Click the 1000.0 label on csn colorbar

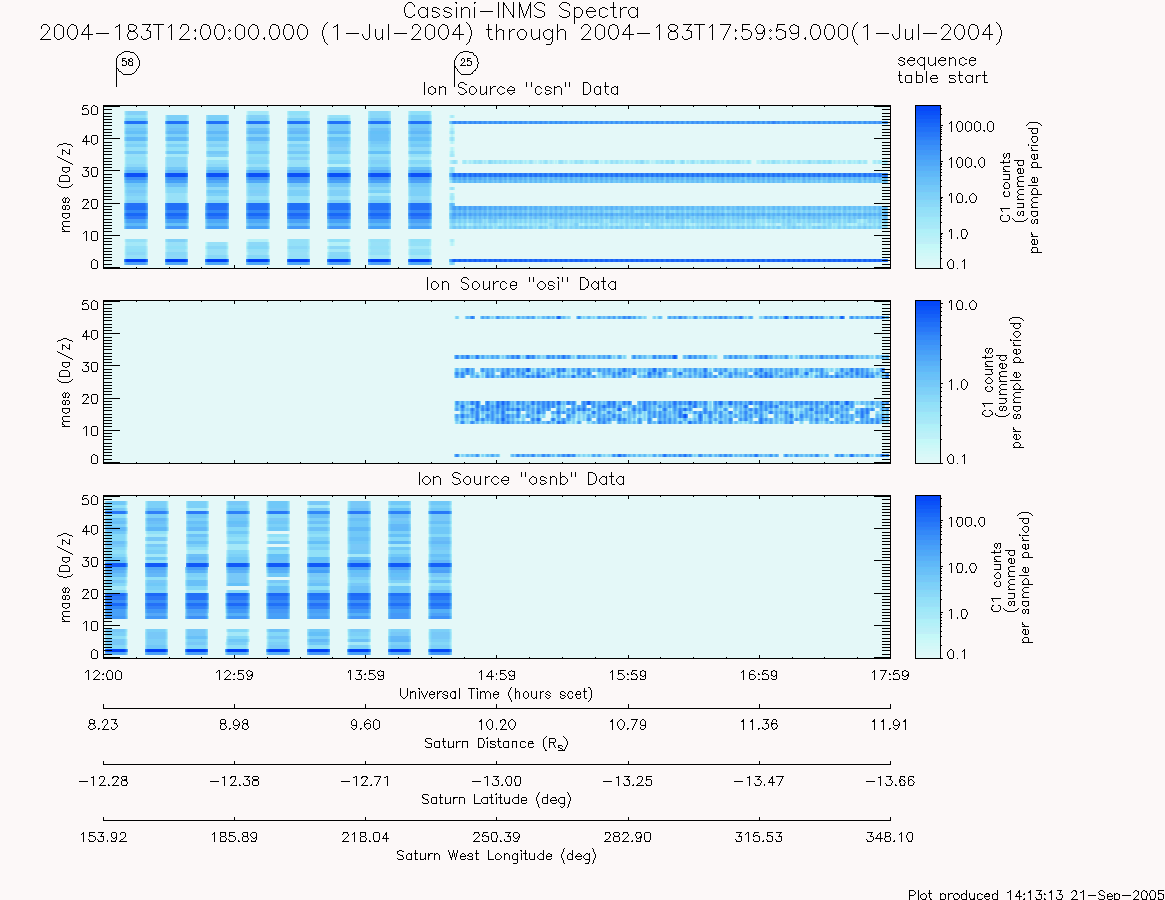pyautogui.click(x=970, y=127)
